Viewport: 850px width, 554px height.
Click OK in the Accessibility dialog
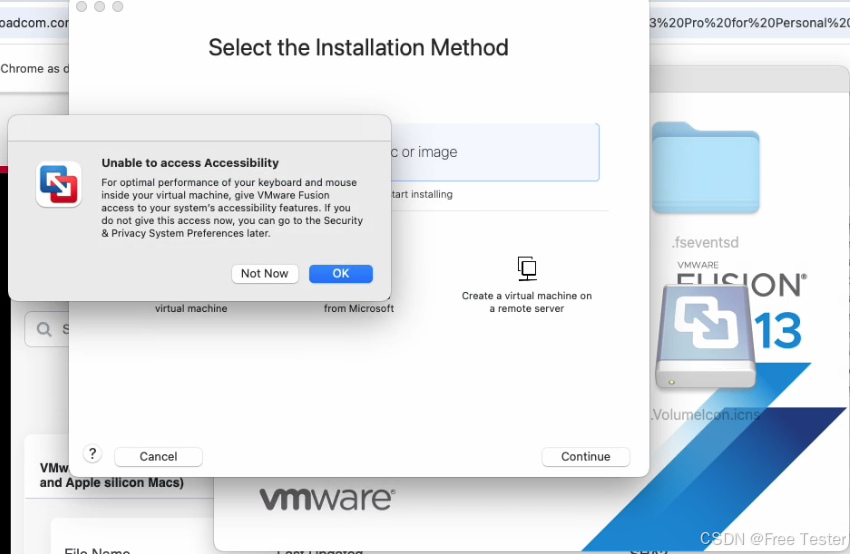point(340,274)
